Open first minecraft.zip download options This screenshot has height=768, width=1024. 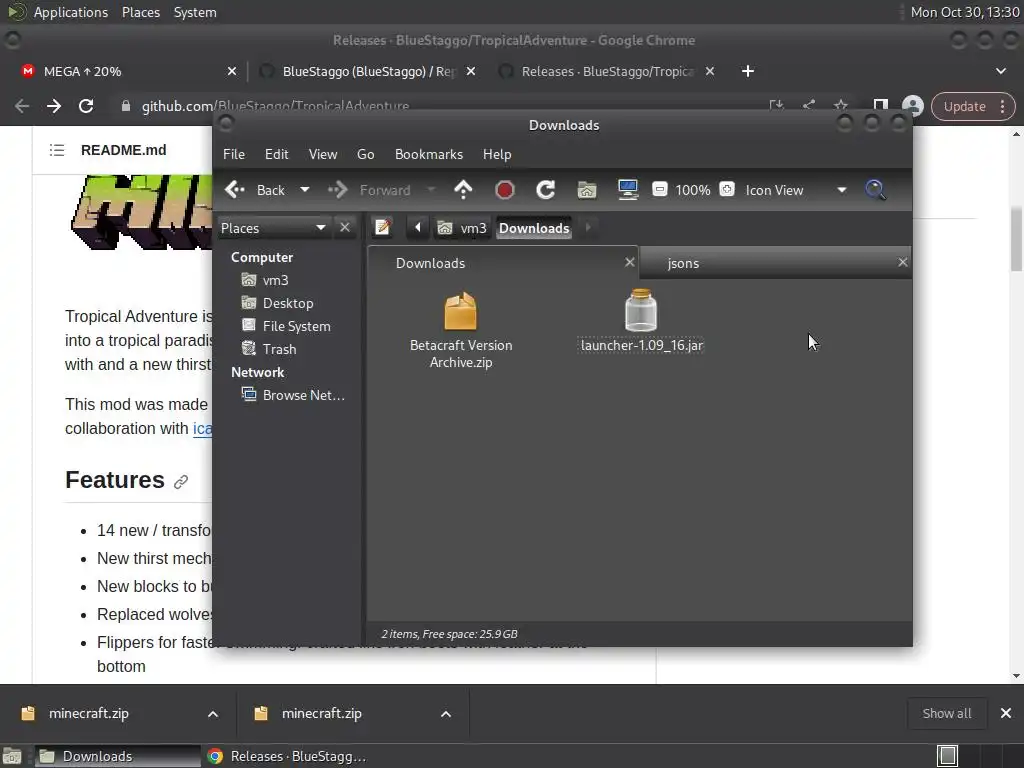click(213, 714)
